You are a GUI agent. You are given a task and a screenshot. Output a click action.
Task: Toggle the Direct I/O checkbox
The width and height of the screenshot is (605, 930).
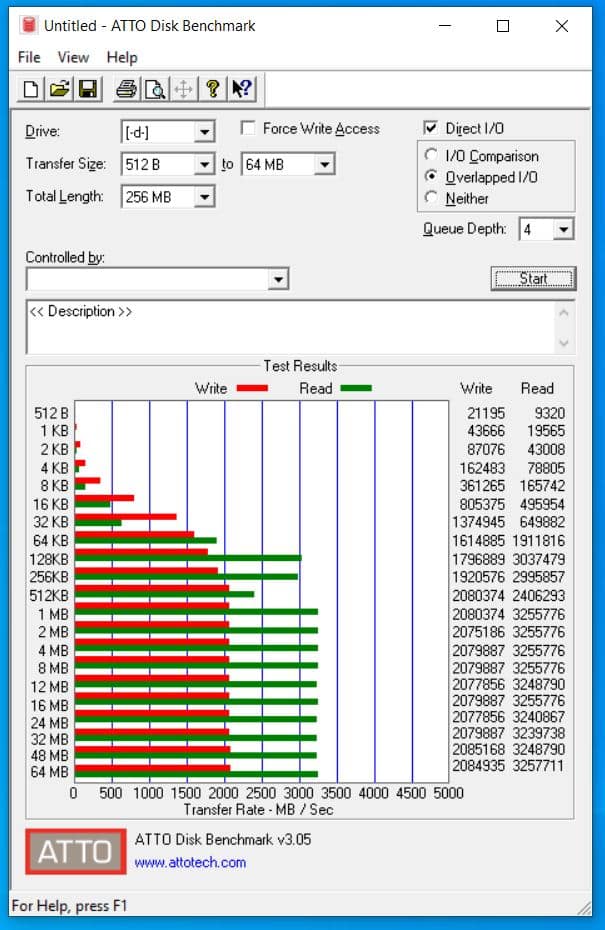tap(431, 128)
